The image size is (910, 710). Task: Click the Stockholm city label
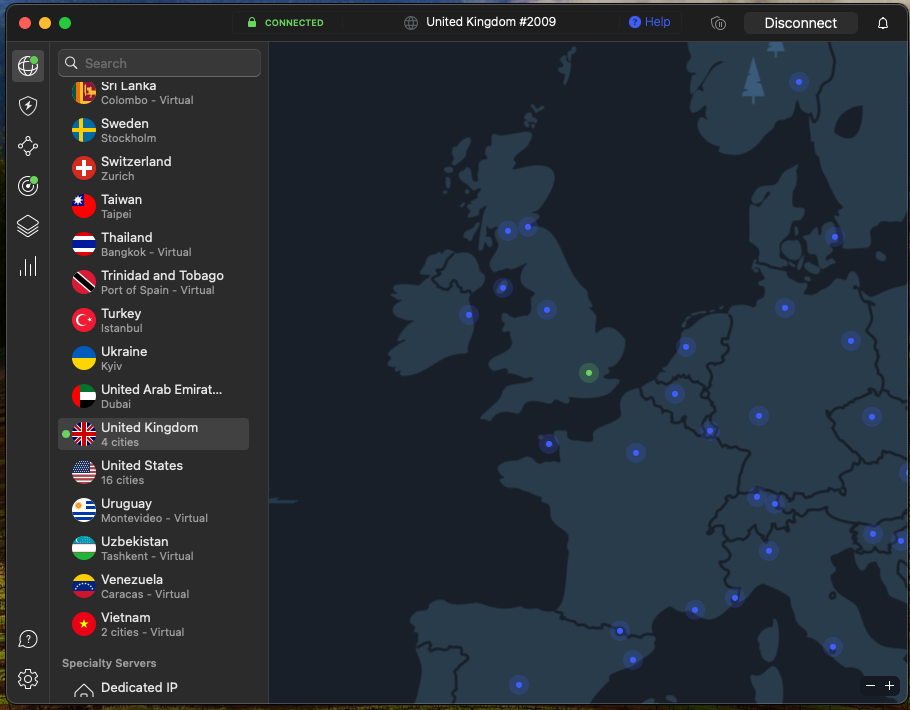coord(128,138)
